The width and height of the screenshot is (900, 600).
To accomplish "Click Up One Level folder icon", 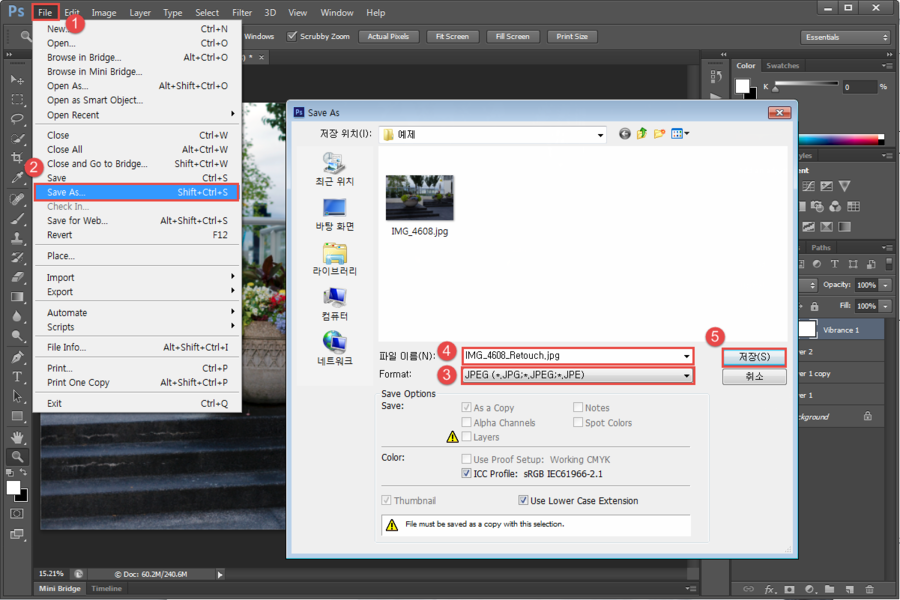I will tap(642, 134).
